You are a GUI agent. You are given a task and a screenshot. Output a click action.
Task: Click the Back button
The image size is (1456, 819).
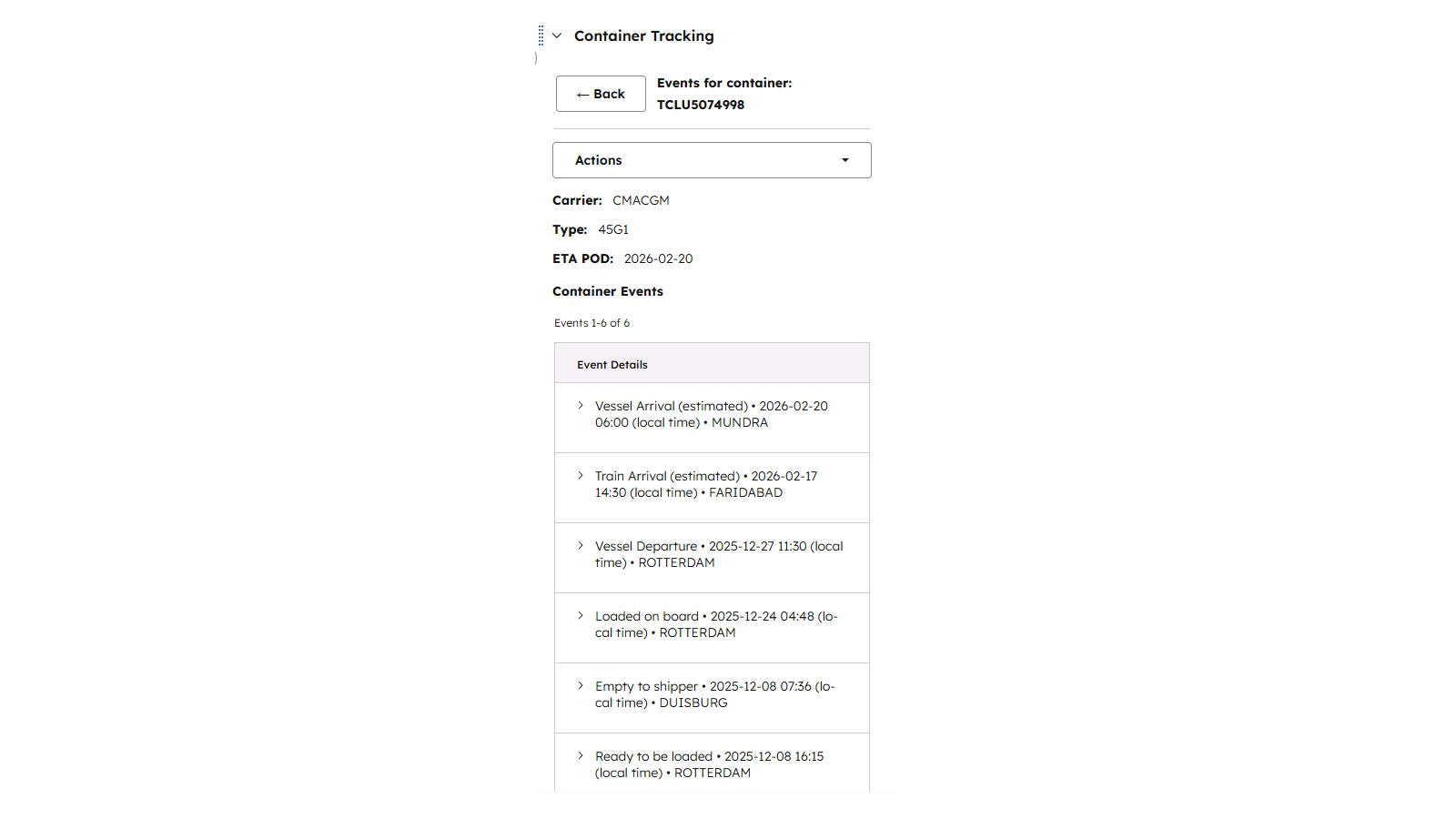601,94
